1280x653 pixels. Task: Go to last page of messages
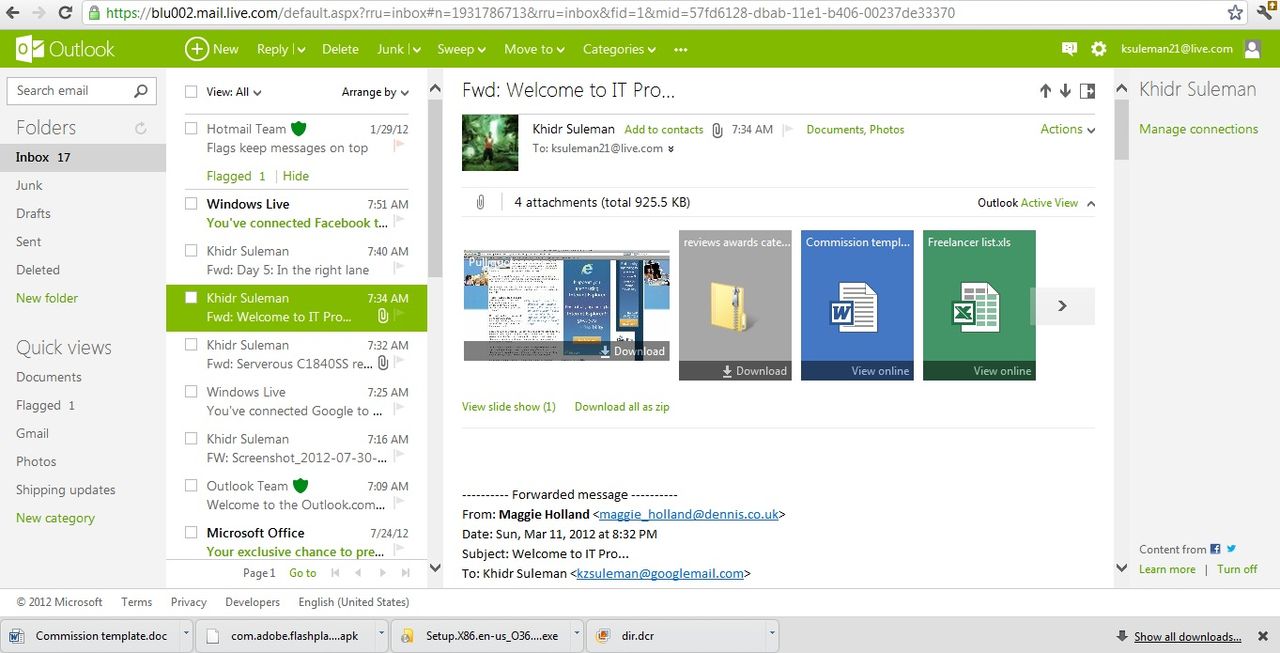(405, 573)
